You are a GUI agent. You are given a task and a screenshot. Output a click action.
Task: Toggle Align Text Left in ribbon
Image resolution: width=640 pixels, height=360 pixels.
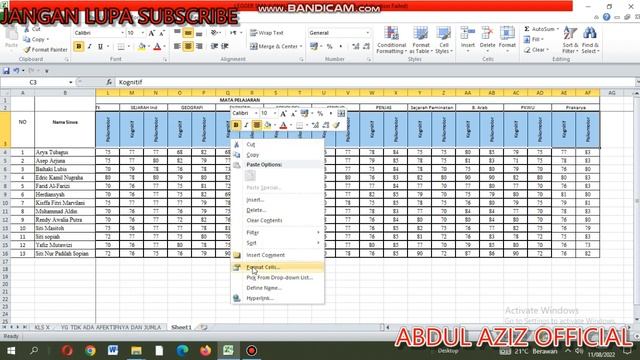[177, 47]
